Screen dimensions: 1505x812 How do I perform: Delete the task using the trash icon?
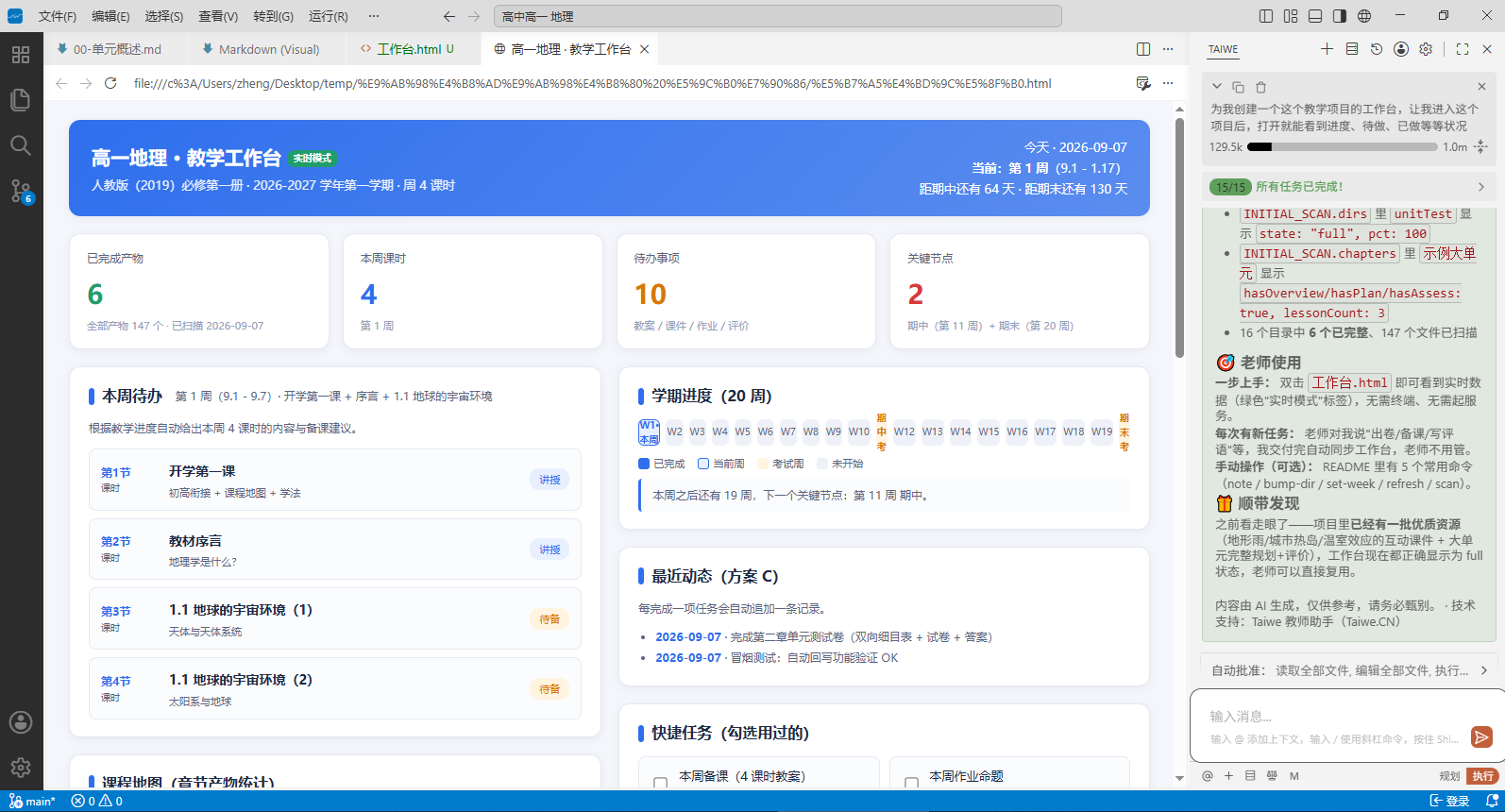1260,87
